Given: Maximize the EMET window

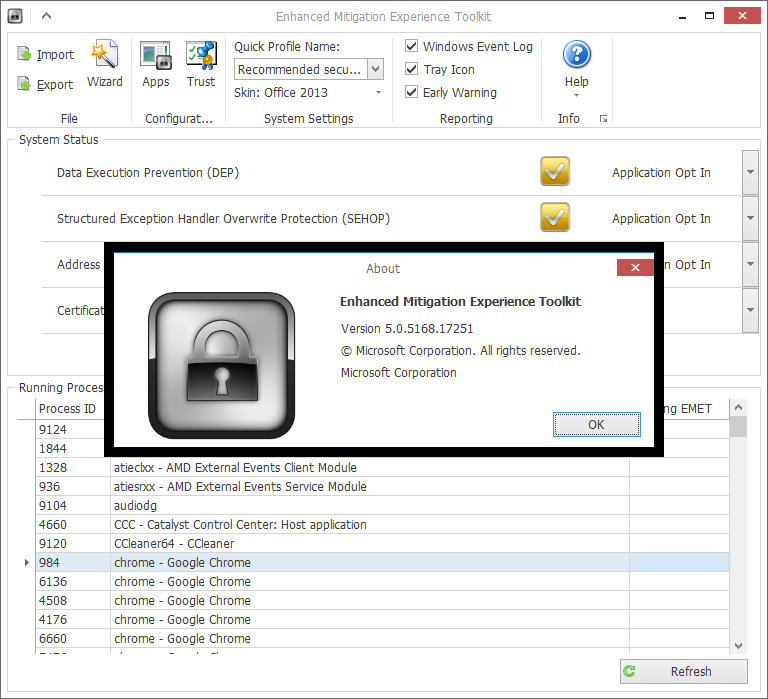Looking at the screenshot, I should click(709, 16).
